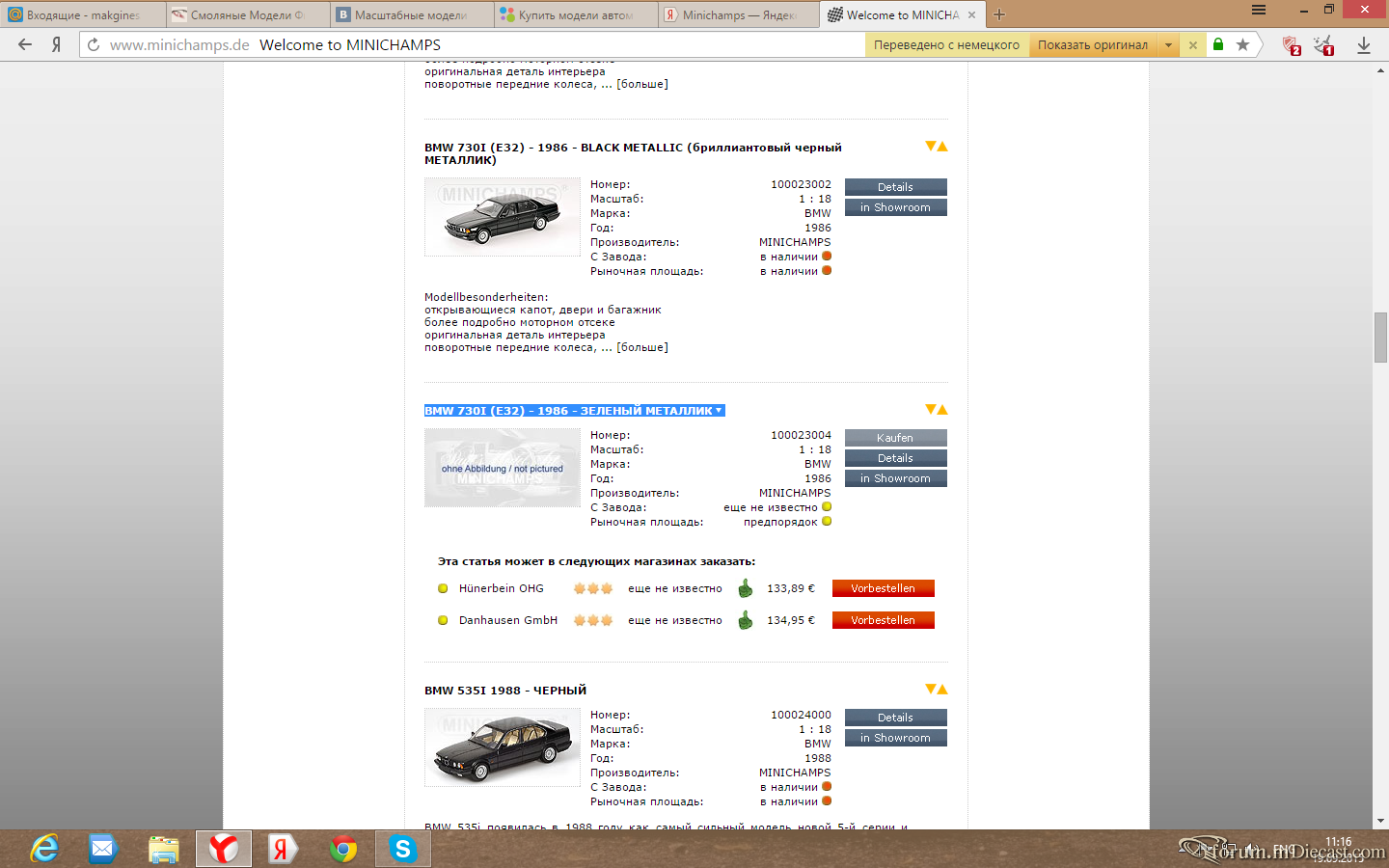Screen dimensions: 1389x868
Task: Open downloads with the arrow icon
Action: tap(1364, 45)
